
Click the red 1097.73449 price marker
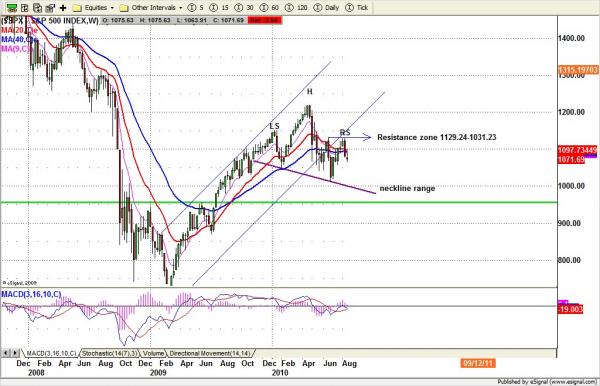coord(577,150)
